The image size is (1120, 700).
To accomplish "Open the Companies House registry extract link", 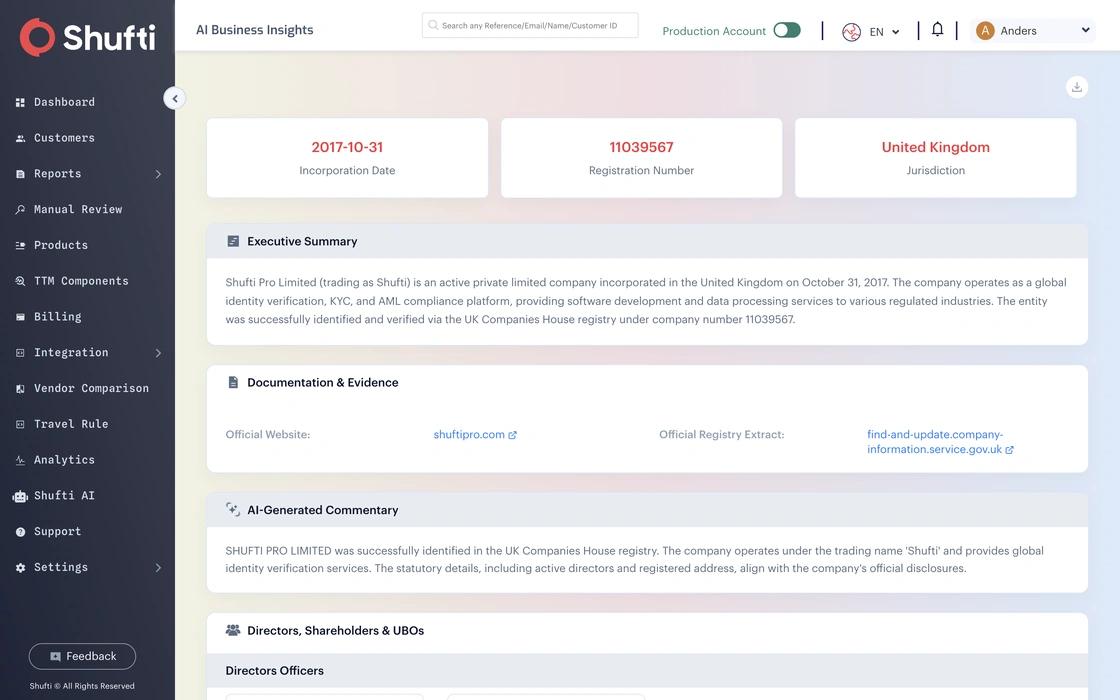I will point(940,441).
